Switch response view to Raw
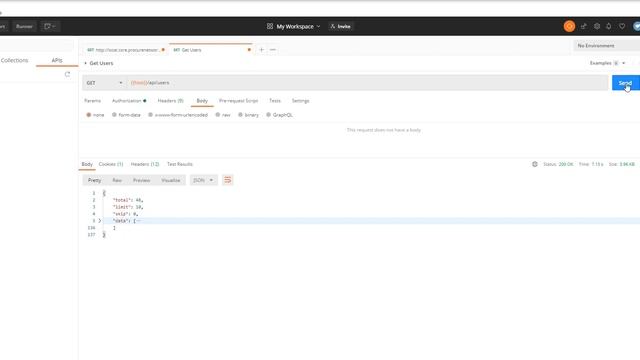 point(117,180)
